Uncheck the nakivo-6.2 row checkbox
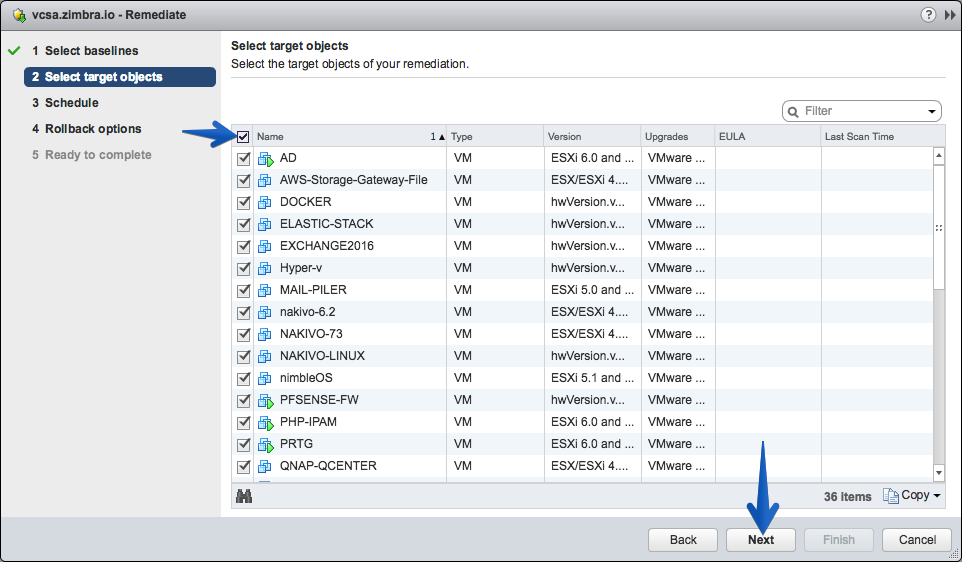Screen dimensions: 962x562 point(244,313)
